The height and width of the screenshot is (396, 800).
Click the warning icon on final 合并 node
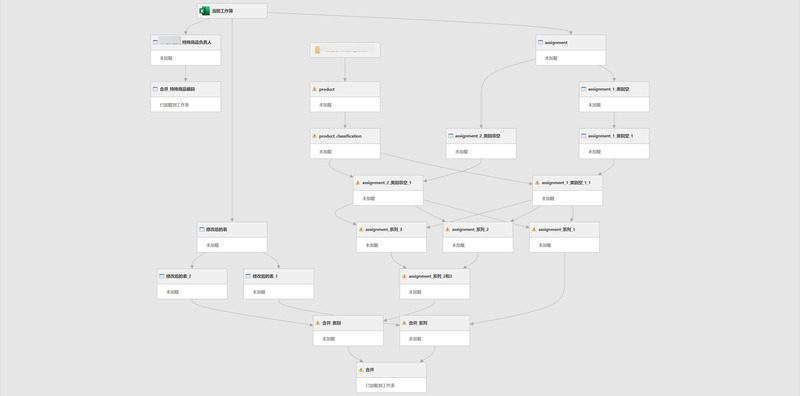coord(361,370)
